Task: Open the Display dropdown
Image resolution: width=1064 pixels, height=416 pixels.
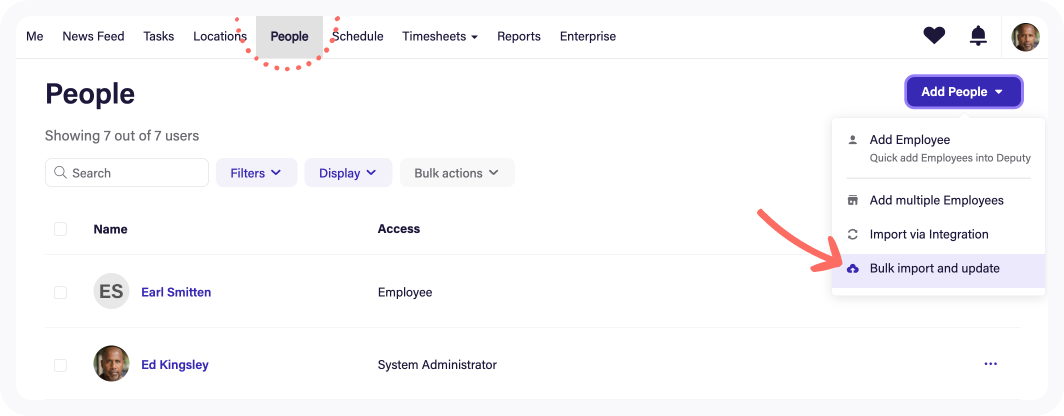Action: (348, 172)
